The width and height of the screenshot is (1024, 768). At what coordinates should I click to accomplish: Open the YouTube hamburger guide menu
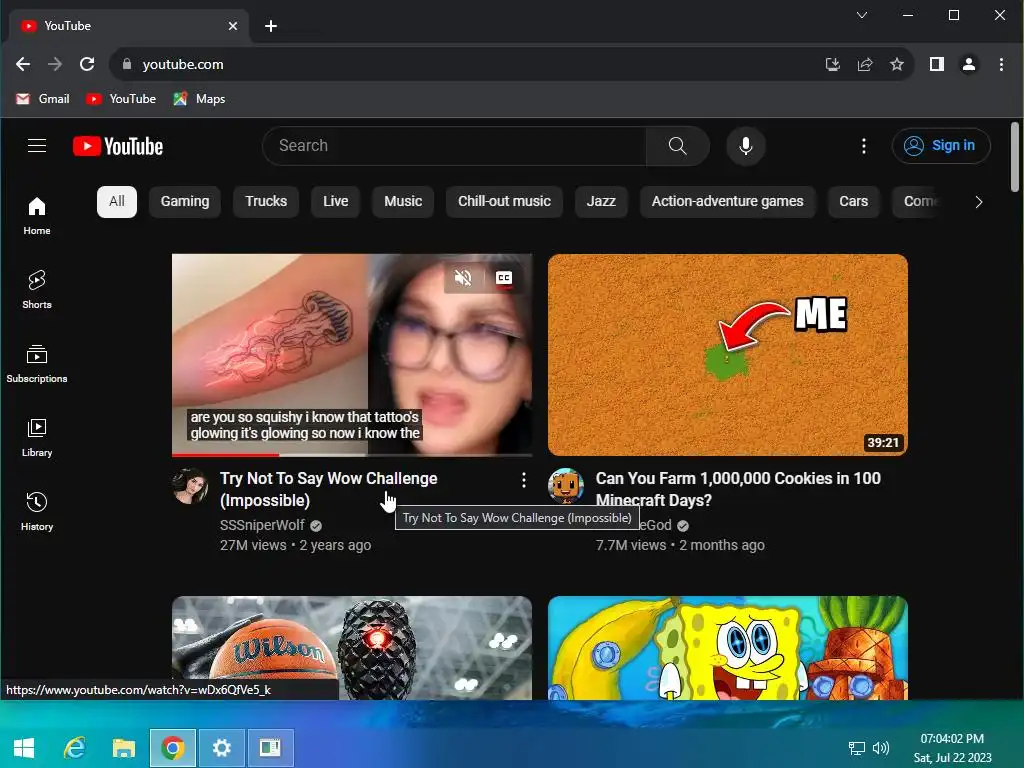click(x=37, y=146)
